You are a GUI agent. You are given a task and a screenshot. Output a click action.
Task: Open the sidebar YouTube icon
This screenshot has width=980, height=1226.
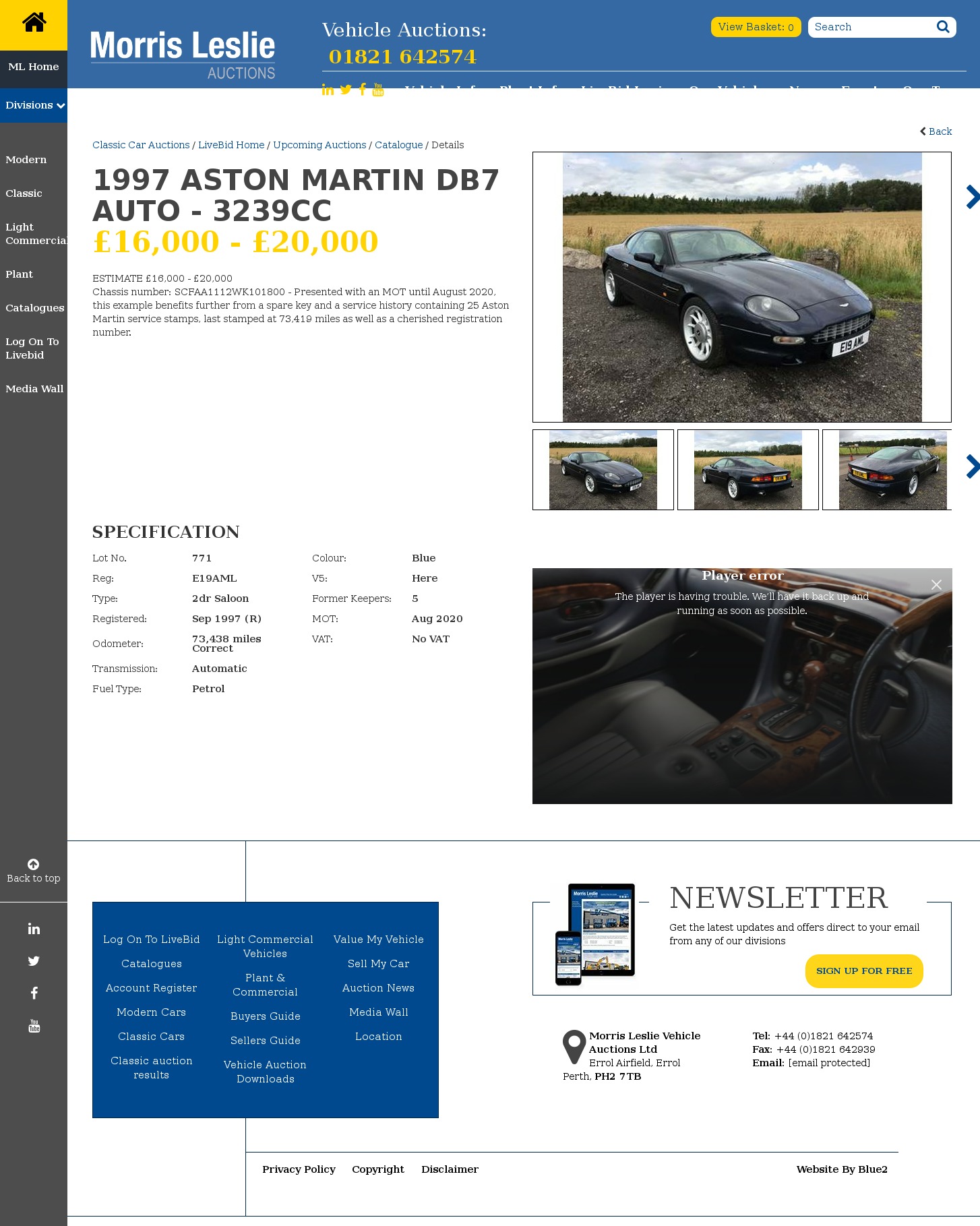[x=34, y=1026]
